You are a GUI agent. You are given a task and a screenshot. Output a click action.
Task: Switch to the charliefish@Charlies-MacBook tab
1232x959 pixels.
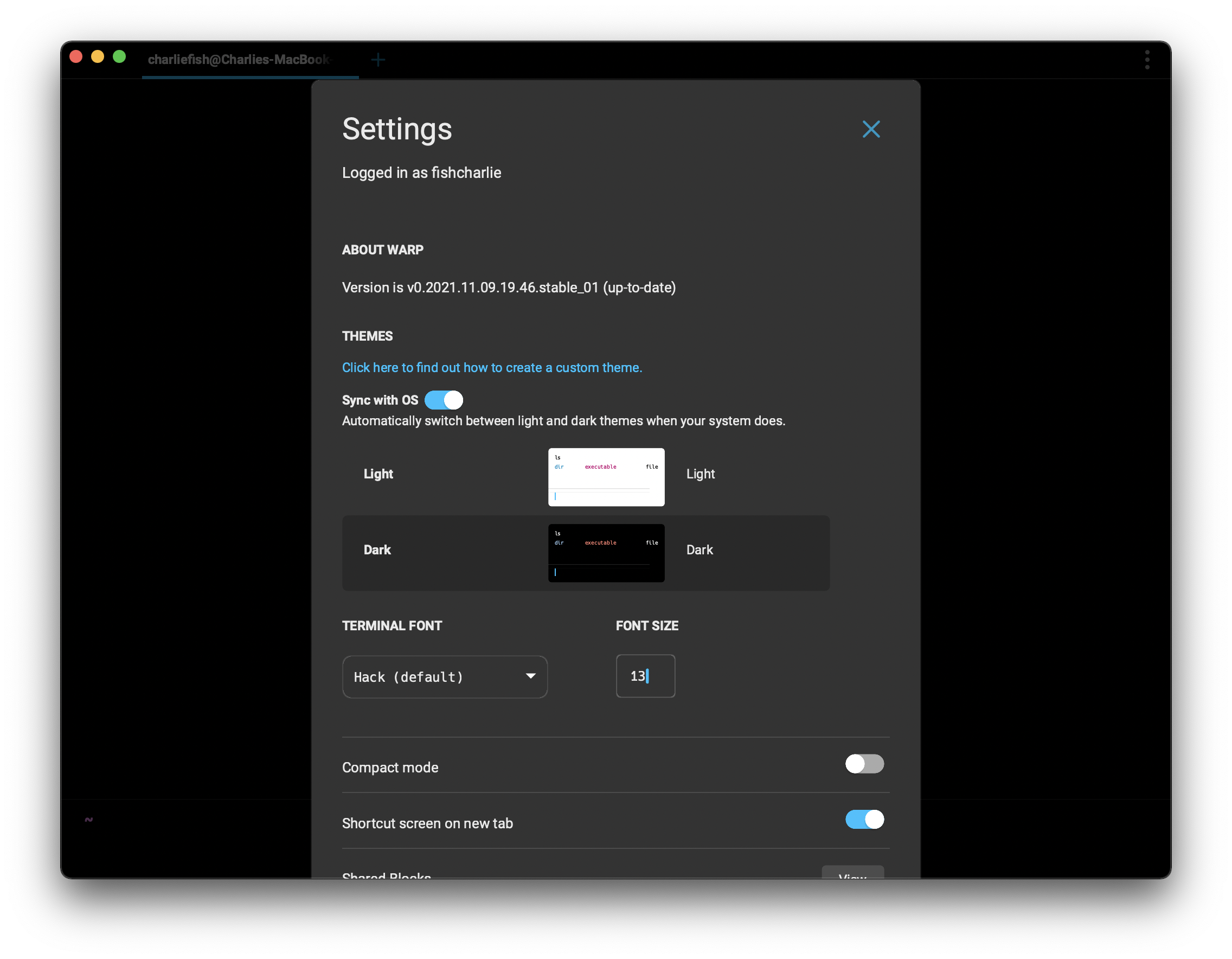pos(240,60)
